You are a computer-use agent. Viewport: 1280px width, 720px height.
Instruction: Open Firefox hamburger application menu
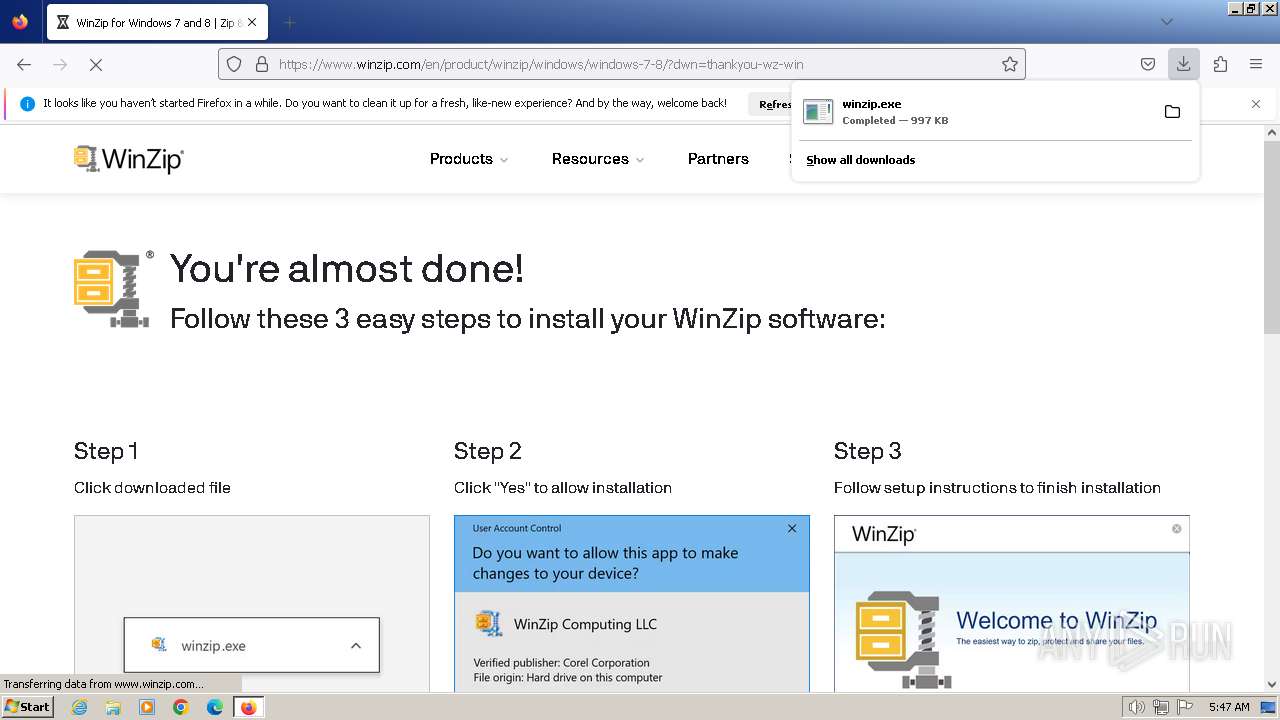(x=1256, y=64)
